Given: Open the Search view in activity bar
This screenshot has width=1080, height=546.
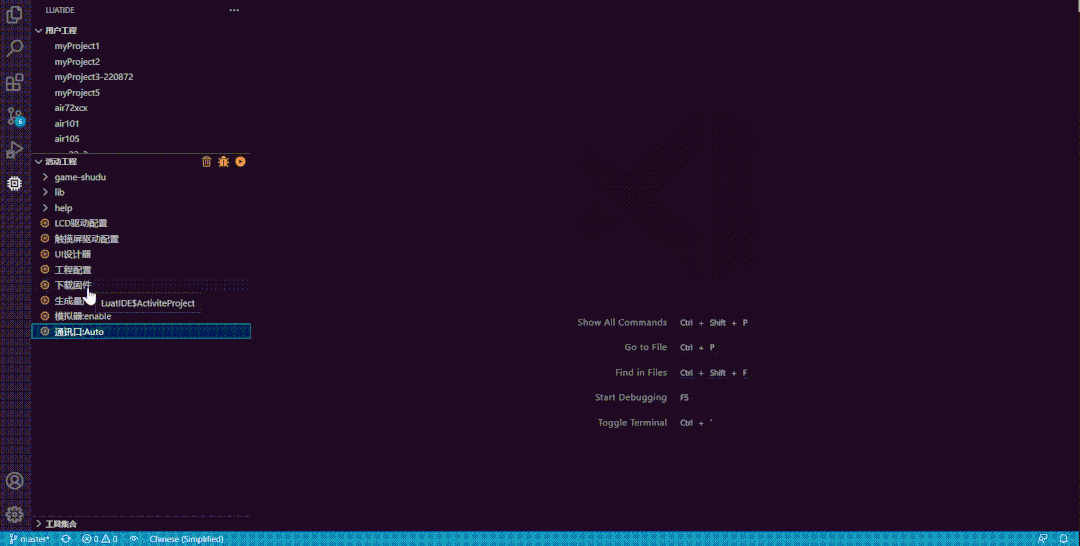Looking at the screenshot, I should (x=14, y=48).
